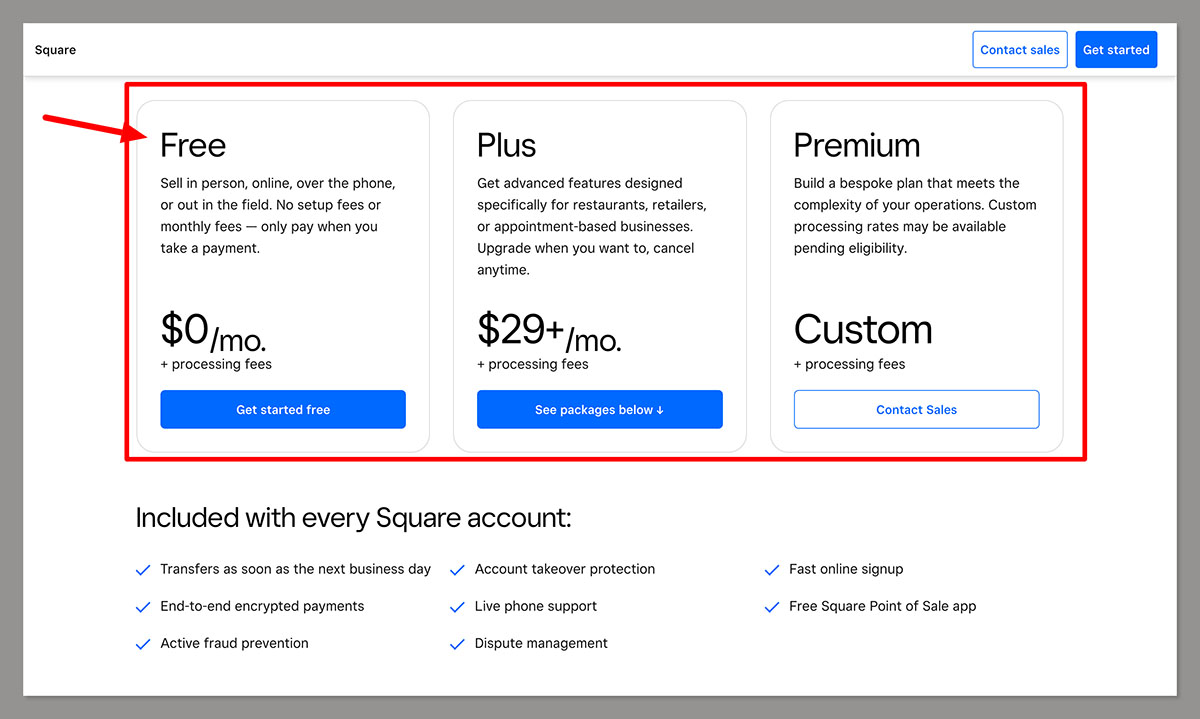Screen dimensions: 1200x719
Task: Click the checkmark beside "End-to-end encrypted payments"
Action: coord(143,606)
